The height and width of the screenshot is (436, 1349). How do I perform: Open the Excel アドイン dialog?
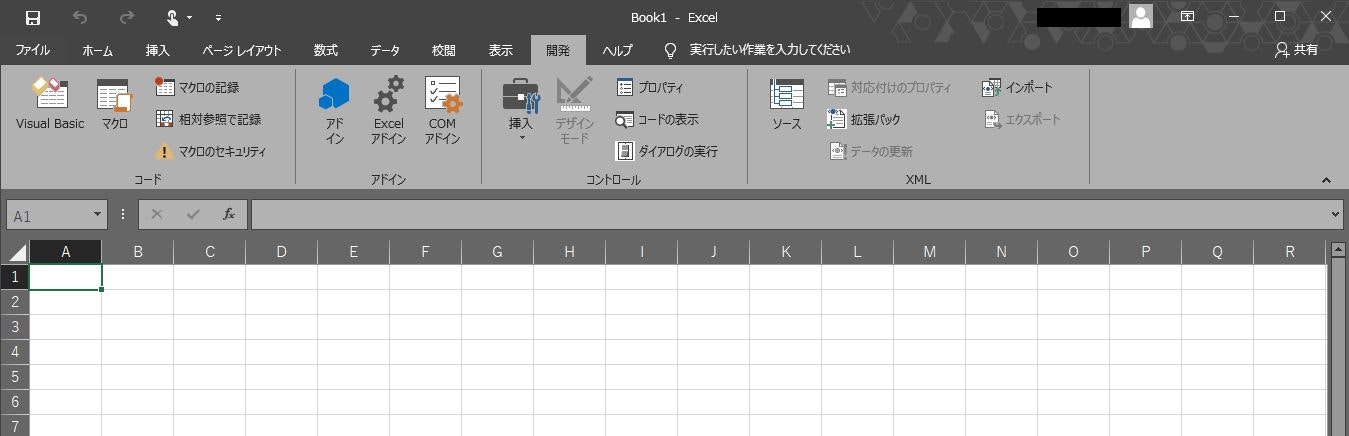click(x=388, y=111)
